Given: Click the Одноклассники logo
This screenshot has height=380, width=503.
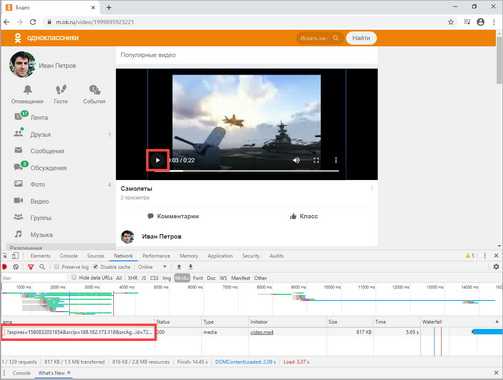Looking at the screenshot, I should [x=46, y=38].
